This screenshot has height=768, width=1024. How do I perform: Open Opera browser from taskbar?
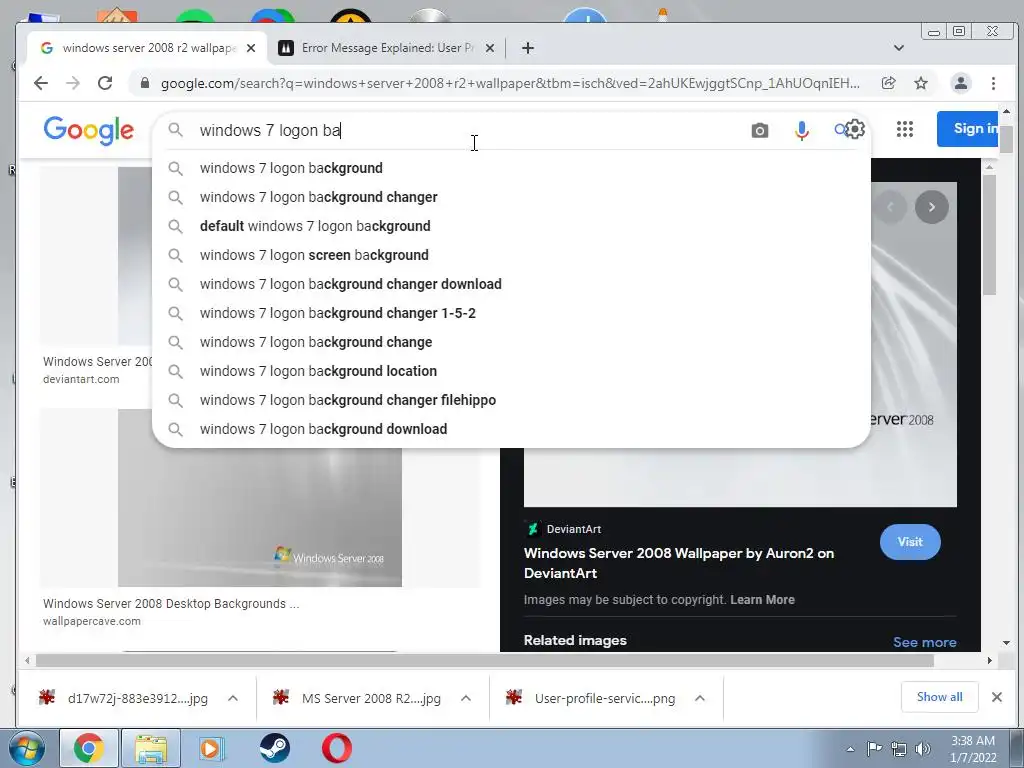click(x=337, y=748)
